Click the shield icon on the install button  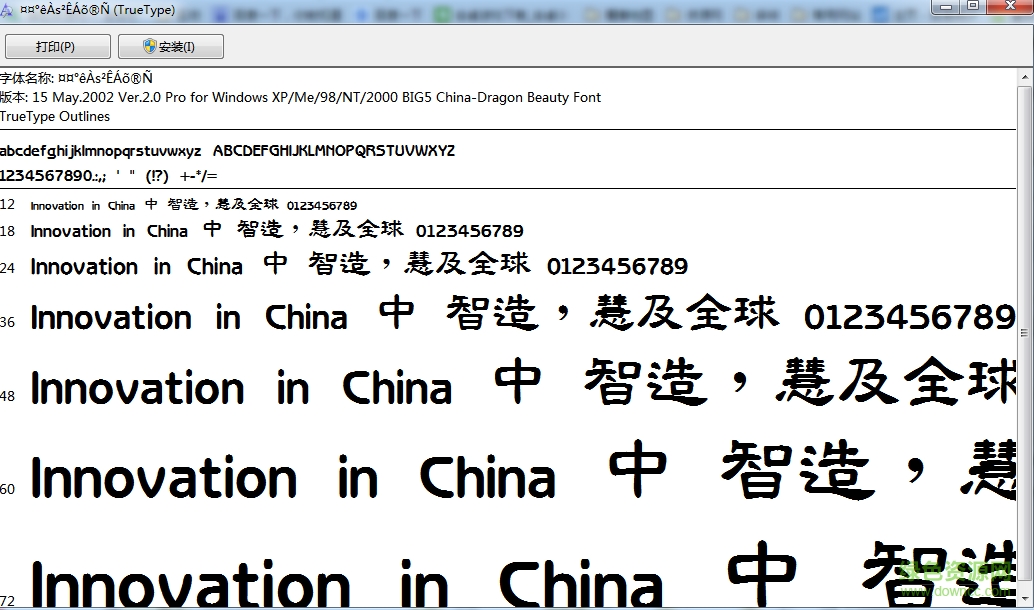point(149,47)
